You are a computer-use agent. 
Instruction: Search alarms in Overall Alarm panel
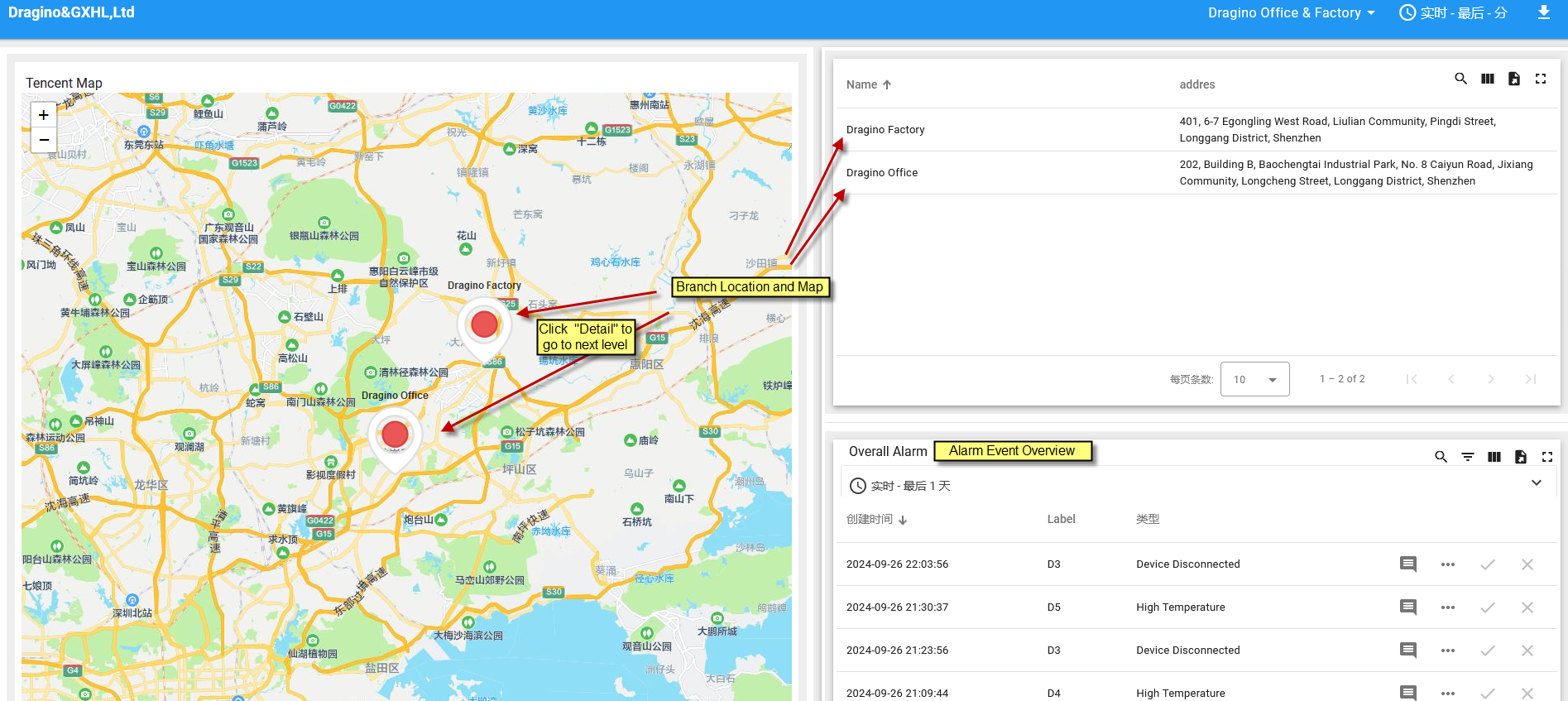coord(1441,457)
